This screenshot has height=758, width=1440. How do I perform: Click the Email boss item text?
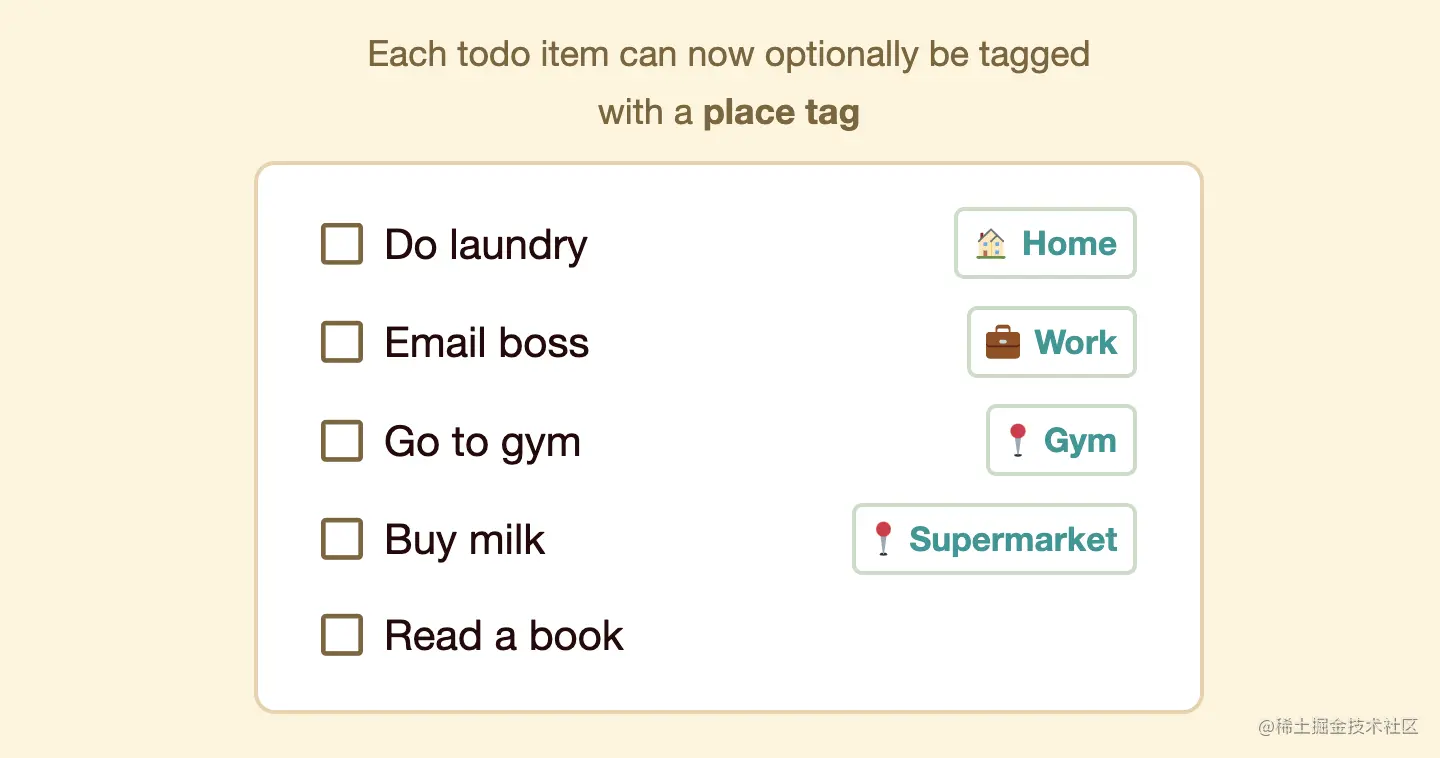487,343
